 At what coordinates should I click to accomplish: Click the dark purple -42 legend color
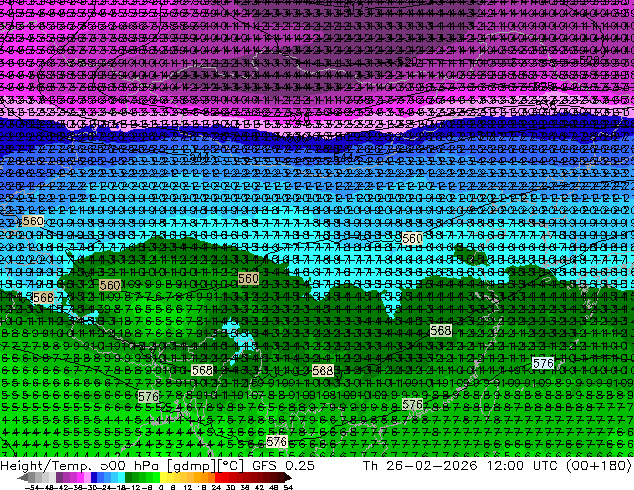coord(59,477)
